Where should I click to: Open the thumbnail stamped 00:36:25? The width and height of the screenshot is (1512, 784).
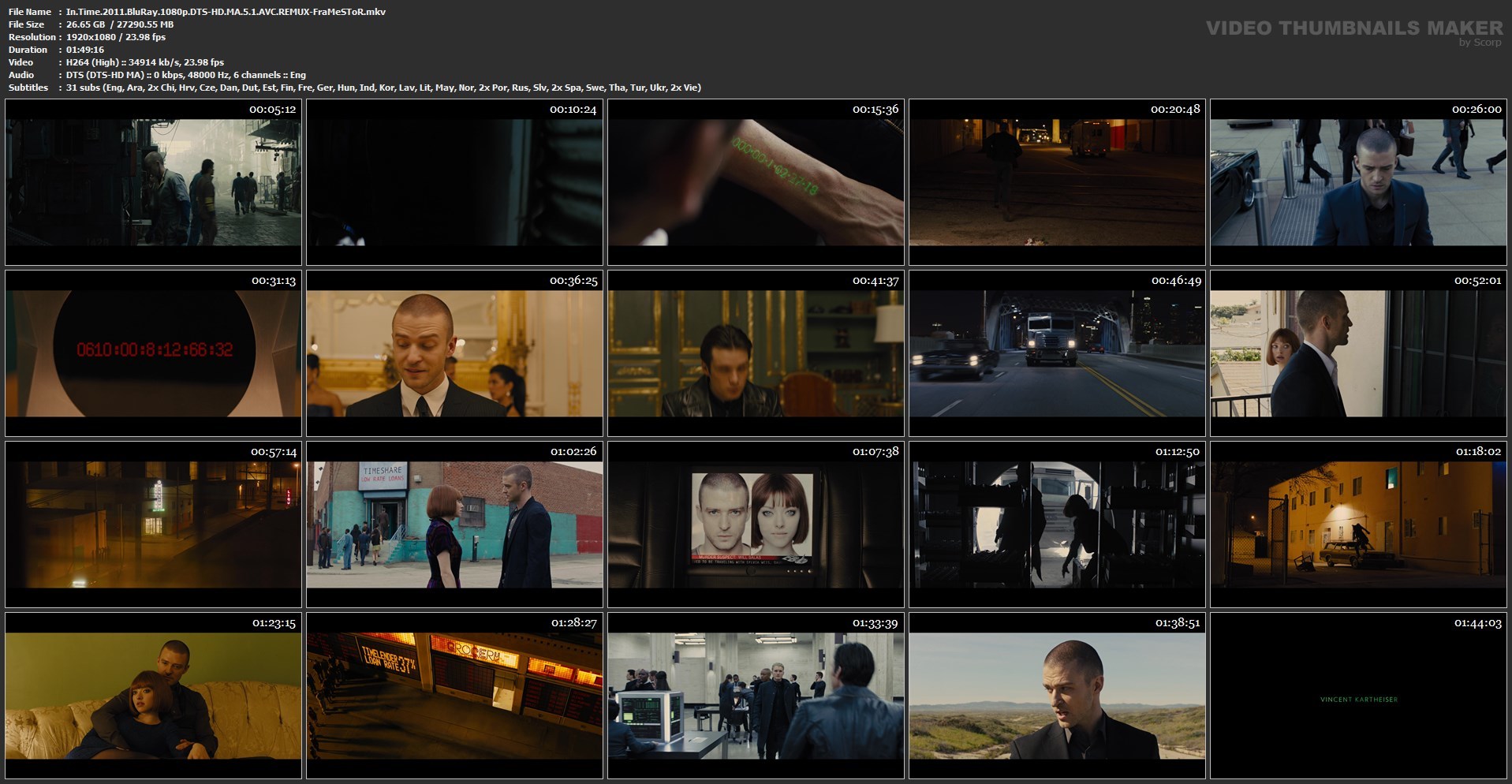454,353
